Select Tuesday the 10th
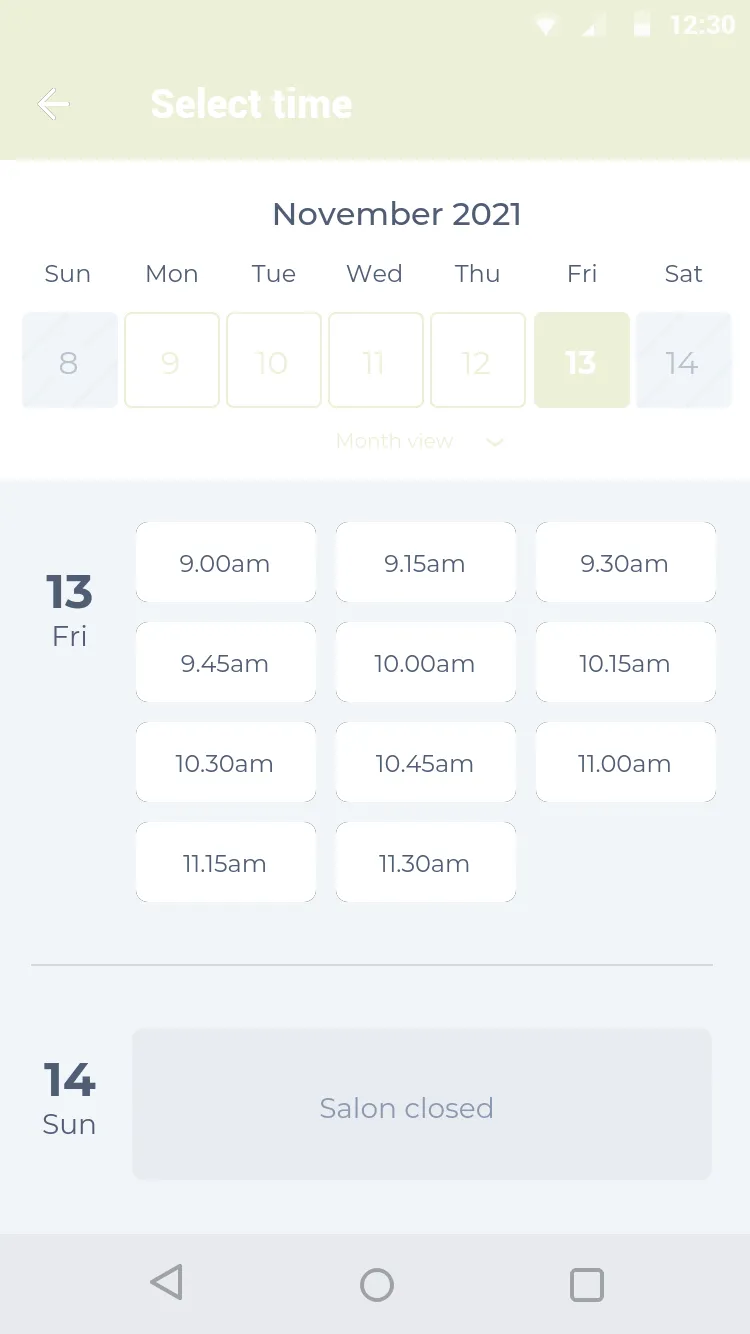 [x=274, y=360]
